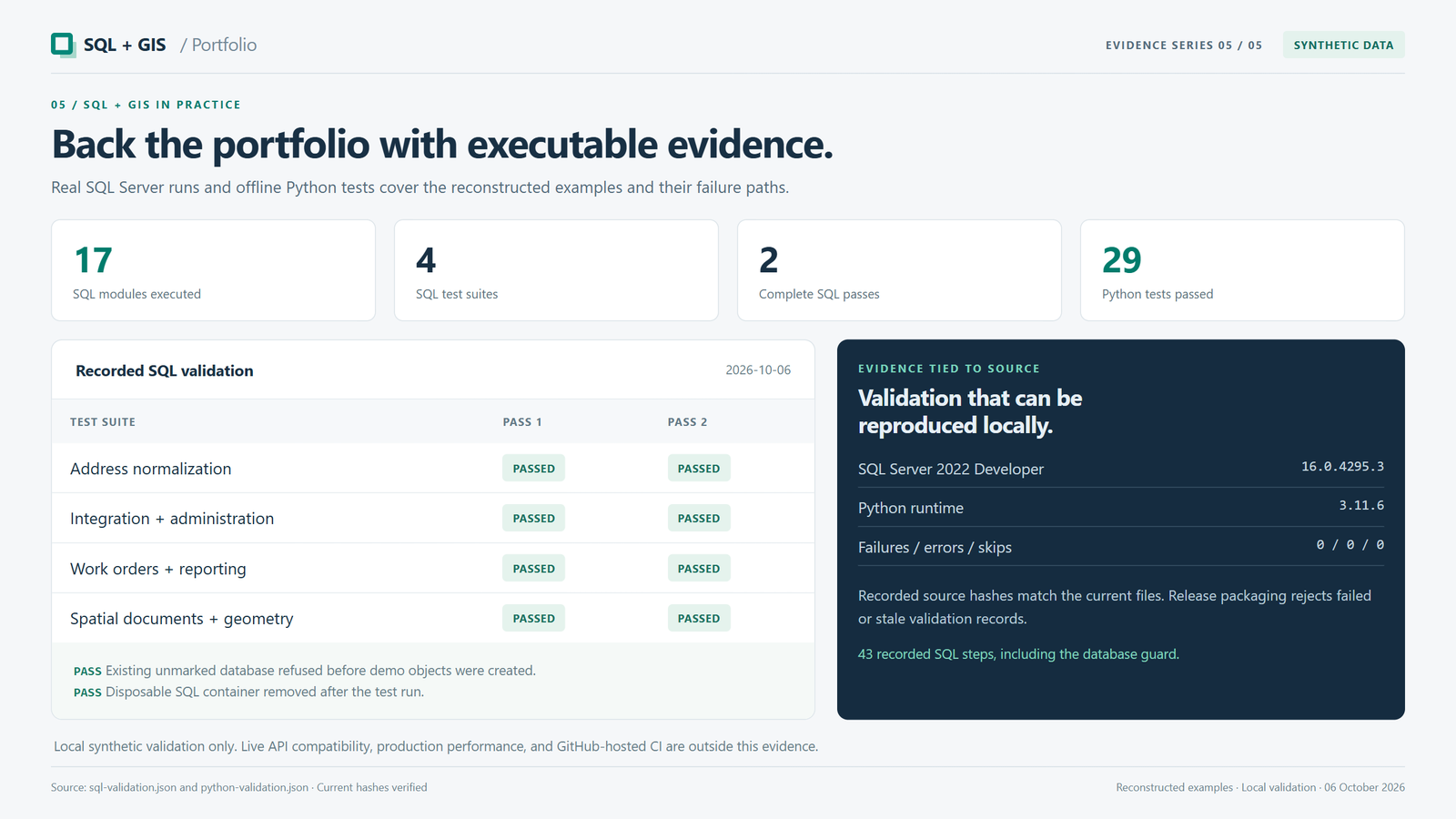1456x819 pixels.
Task: Click the SYNTHETIC DATA badge
Action: coord(1343,45)
